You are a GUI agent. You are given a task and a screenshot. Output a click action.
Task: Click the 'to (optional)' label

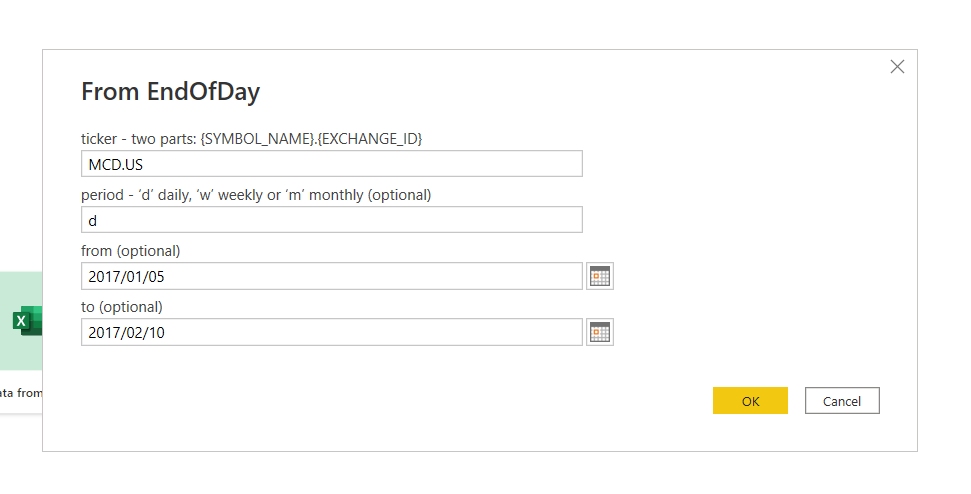click(x=121, y=307)
